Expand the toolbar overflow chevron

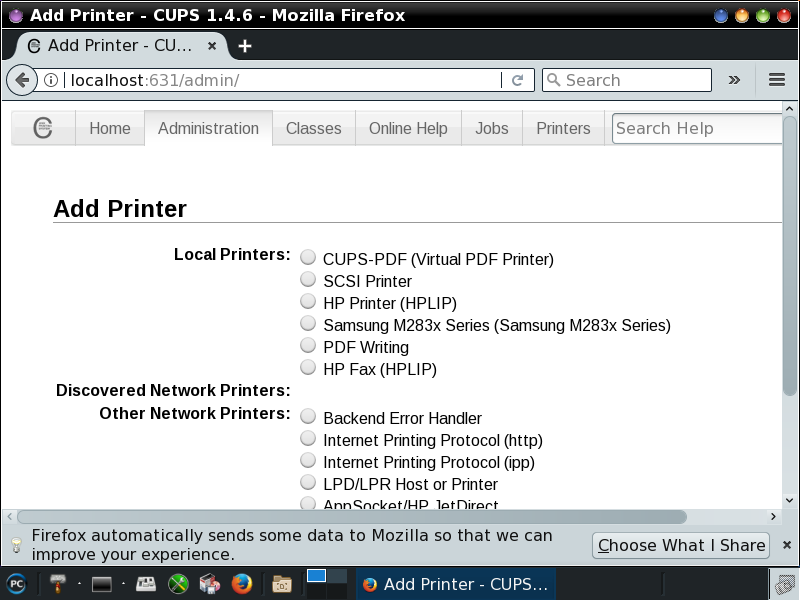click(x=734, y=80)
